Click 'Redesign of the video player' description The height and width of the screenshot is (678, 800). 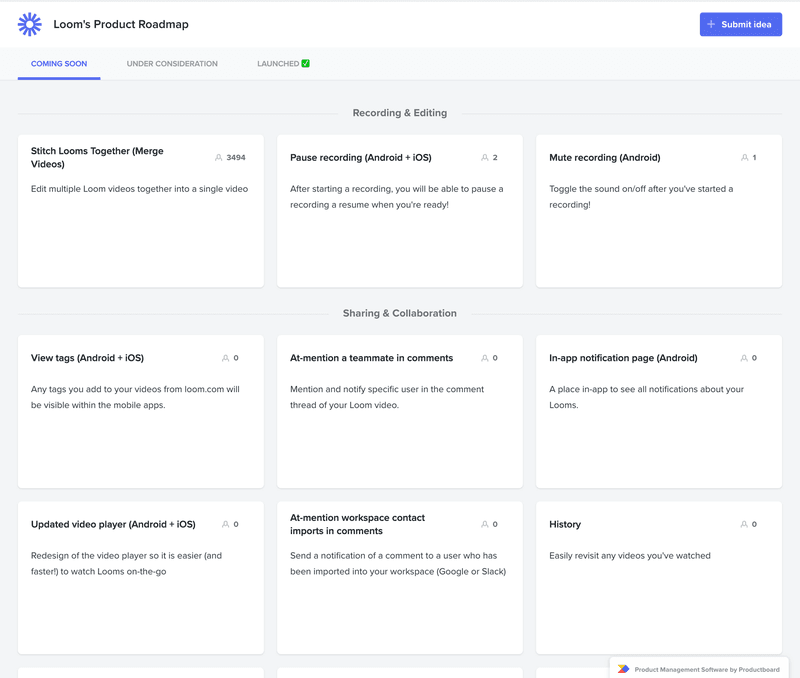pyautogui.click(x=126, y=564)
